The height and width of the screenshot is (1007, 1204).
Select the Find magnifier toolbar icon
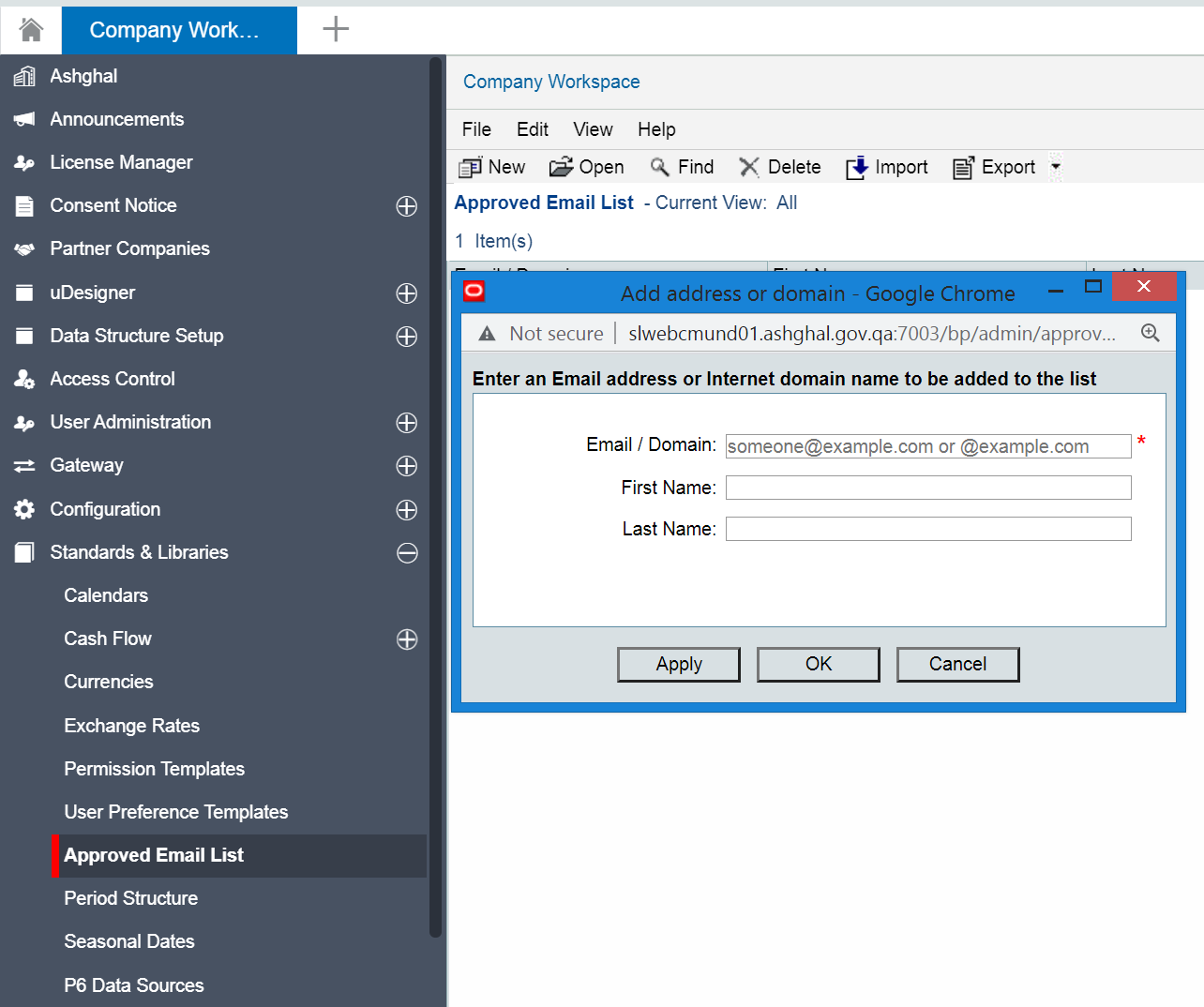click(659, 167)
